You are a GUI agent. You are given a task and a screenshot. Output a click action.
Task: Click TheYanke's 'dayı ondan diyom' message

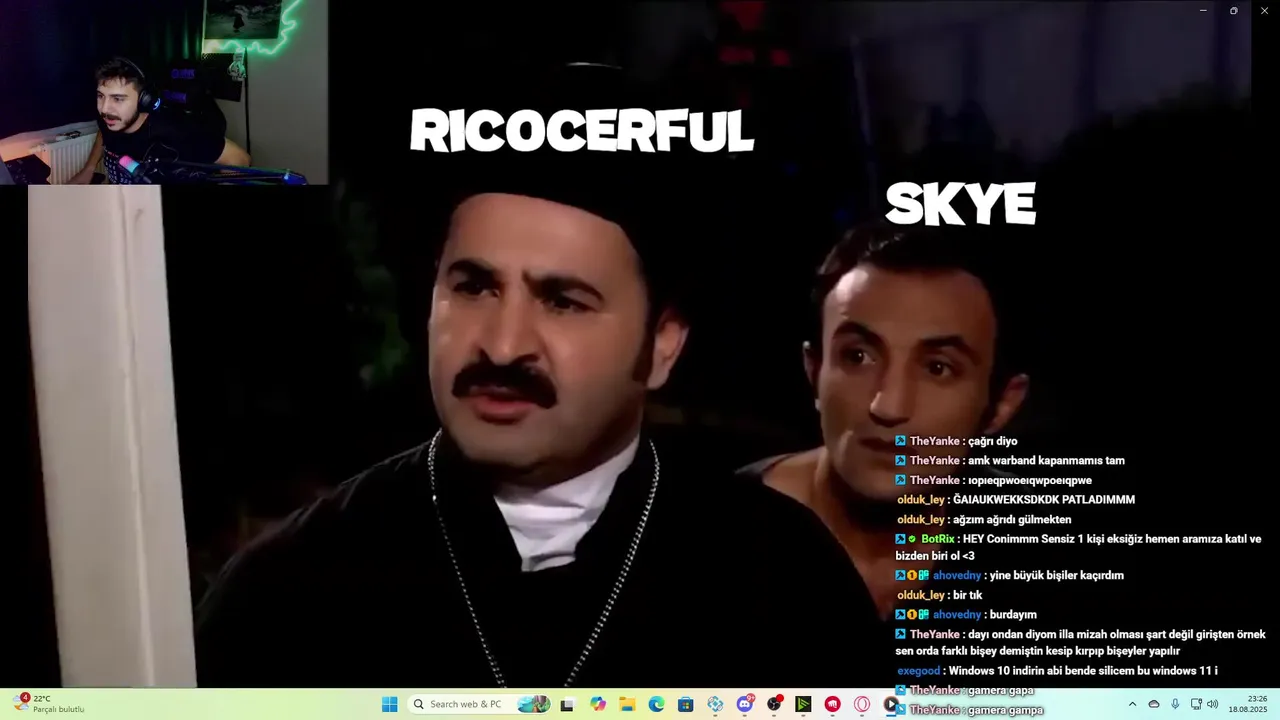coord(1081,643)
